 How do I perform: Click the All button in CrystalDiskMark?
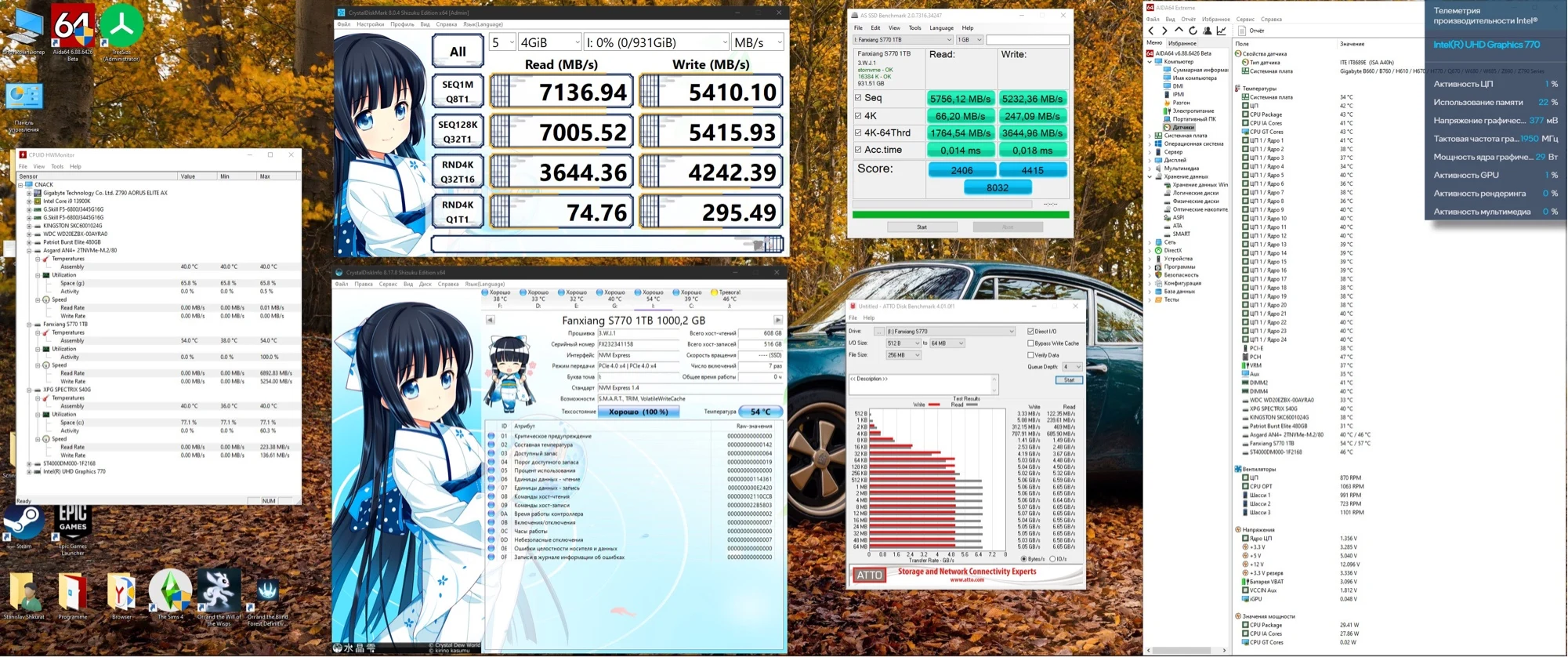[458, 51]
